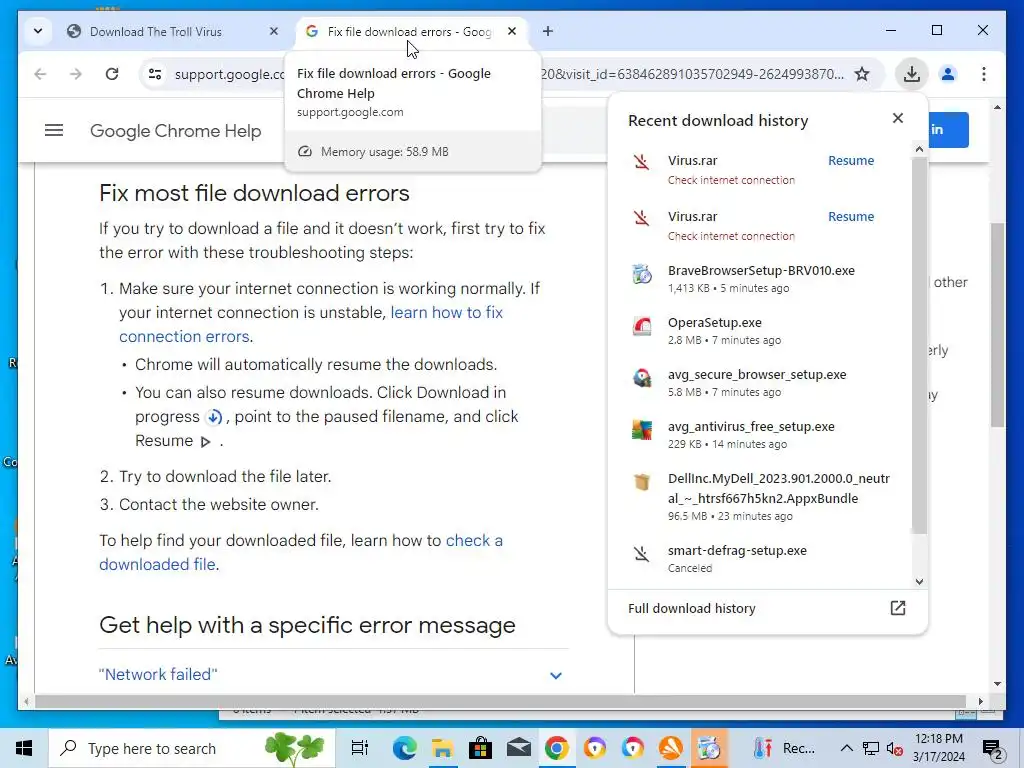The height and width of the screenshot is (768, 1024).
Task: Go forward to the next page
Action: coord(76,74)
